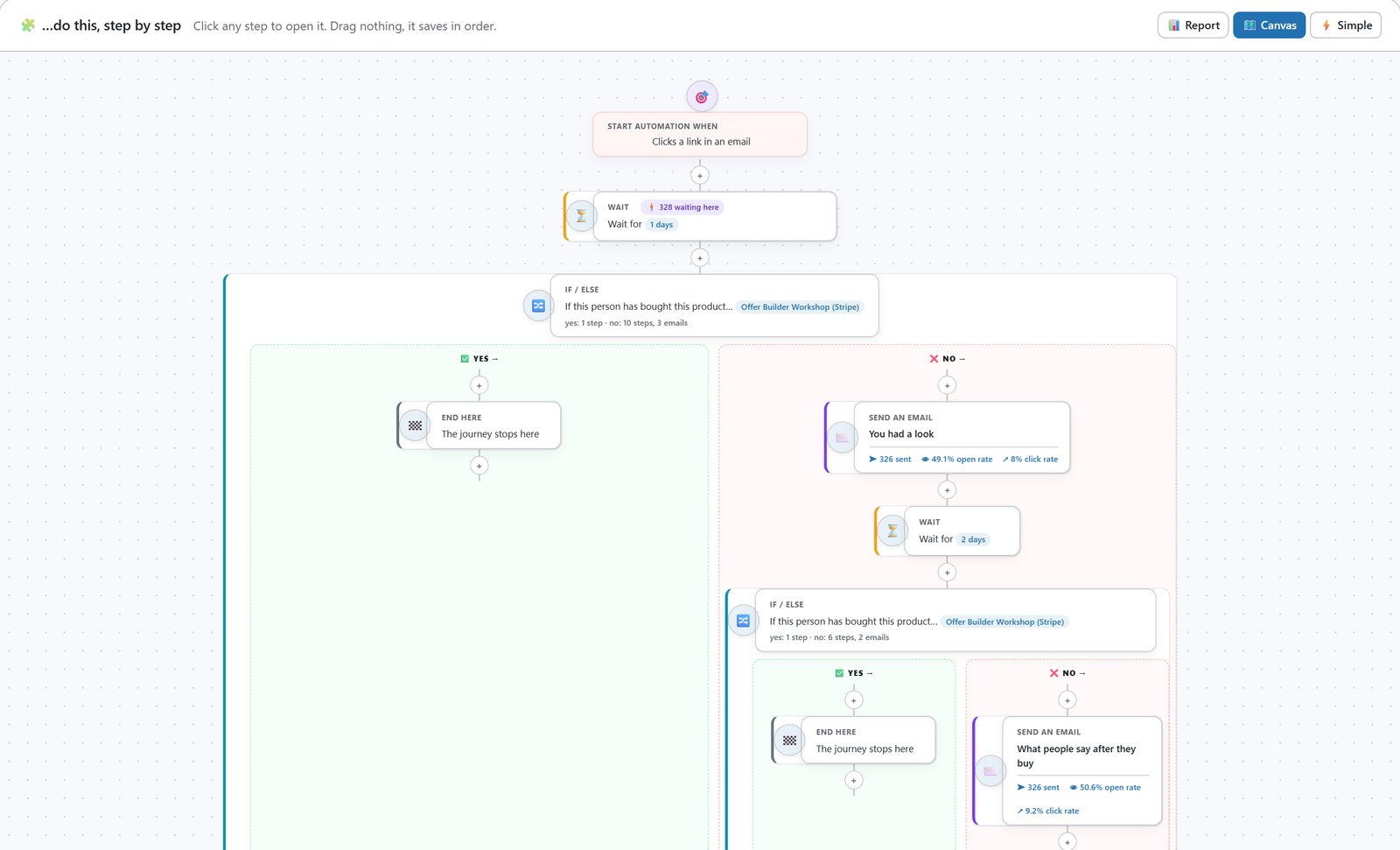Click 'yes: 1 step · no: 6 steps, 2 emails'
Image resolution: width=1400 pixels, height=850 pixels.
click(x=829, y=637)
